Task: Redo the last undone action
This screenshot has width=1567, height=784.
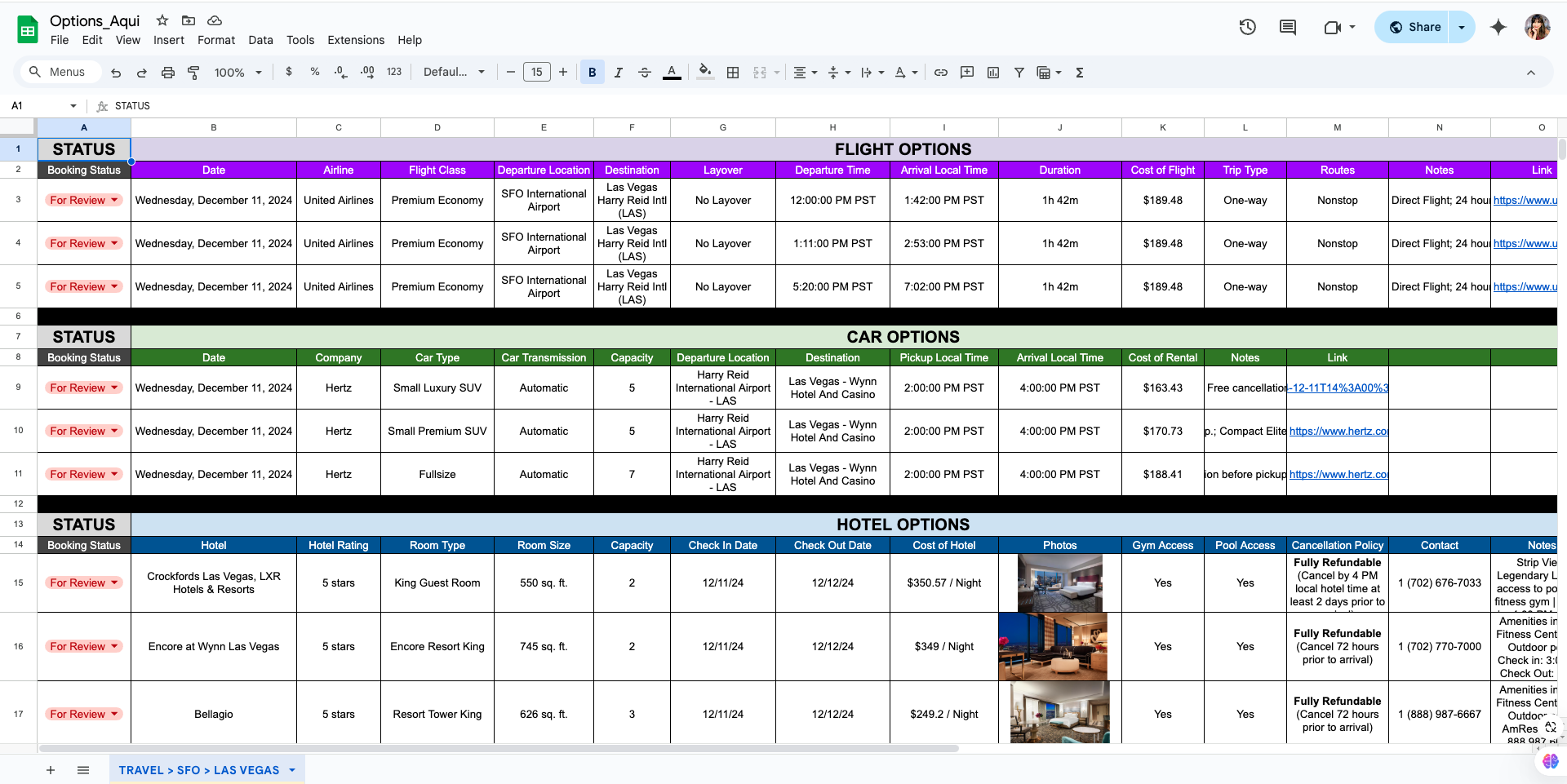Action: (142, 73)
